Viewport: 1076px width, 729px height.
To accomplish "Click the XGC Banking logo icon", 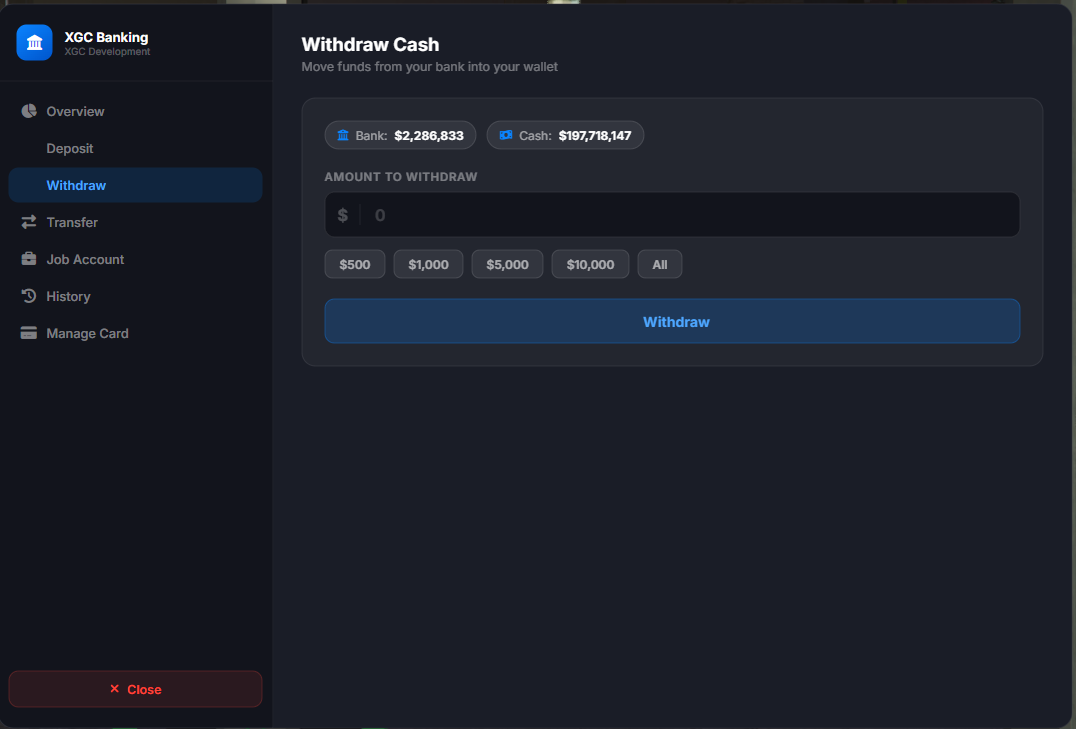I will pyautogui.click(x=34, y=43).
